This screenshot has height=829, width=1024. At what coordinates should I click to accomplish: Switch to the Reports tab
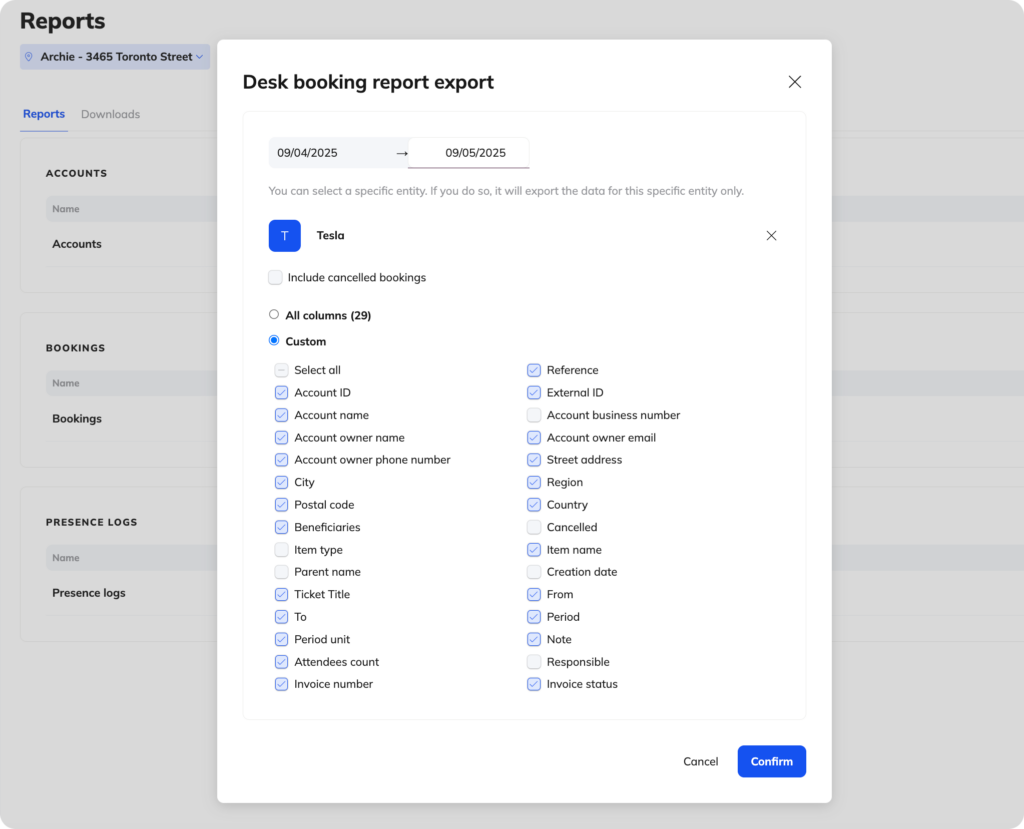pyautogui.click(x=43, y=114)
